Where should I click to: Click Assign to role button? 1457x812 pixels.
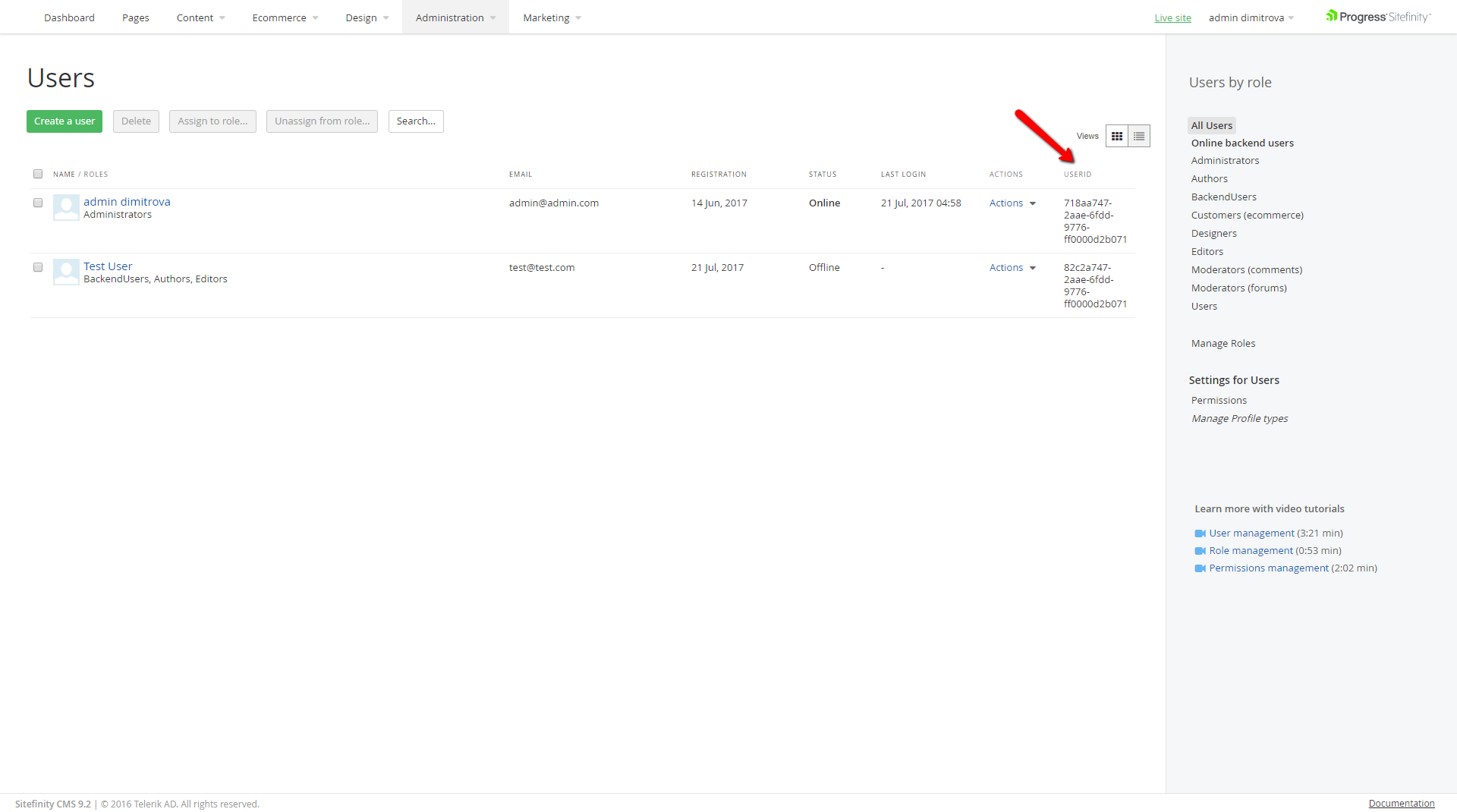point(212,121)
